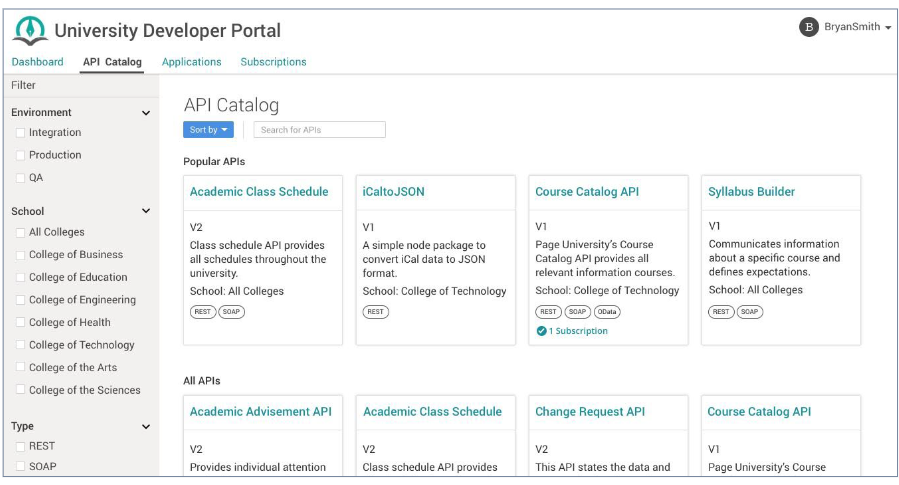899x485 pixels.
Task: Open the BryanSmith account dropdown arrow
Action: coord(888,28)
